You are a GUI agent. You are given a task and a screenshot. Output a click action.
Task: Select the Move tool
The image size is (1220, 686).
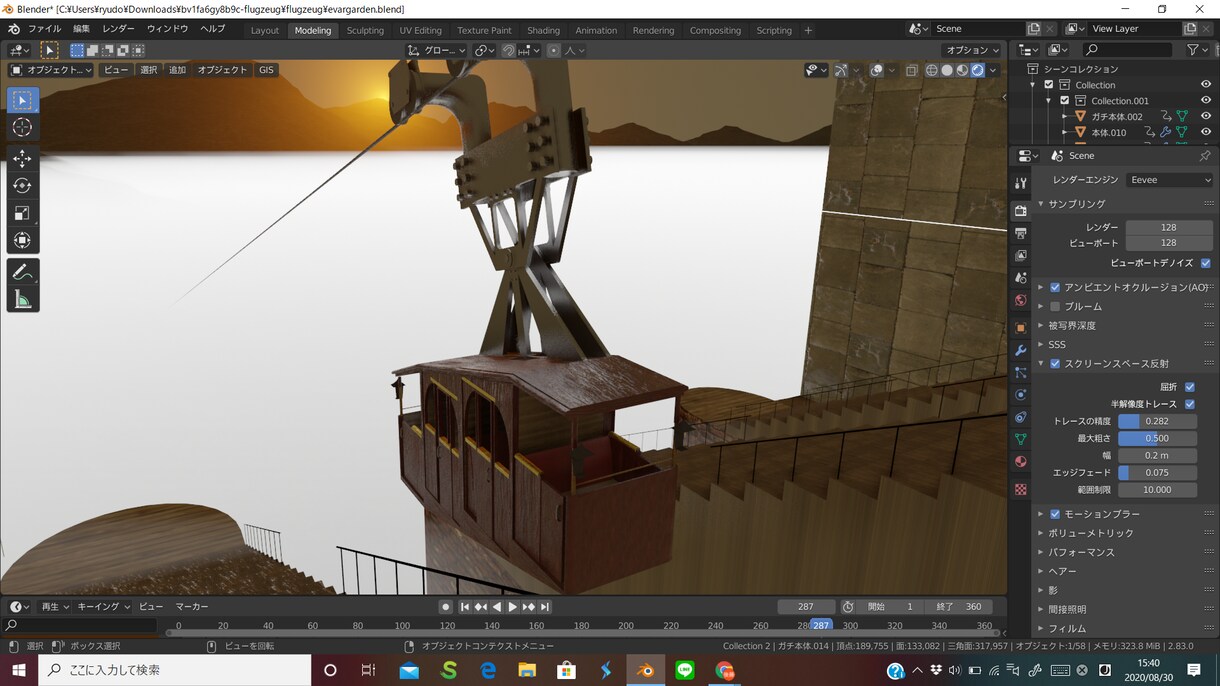point(22,158)
